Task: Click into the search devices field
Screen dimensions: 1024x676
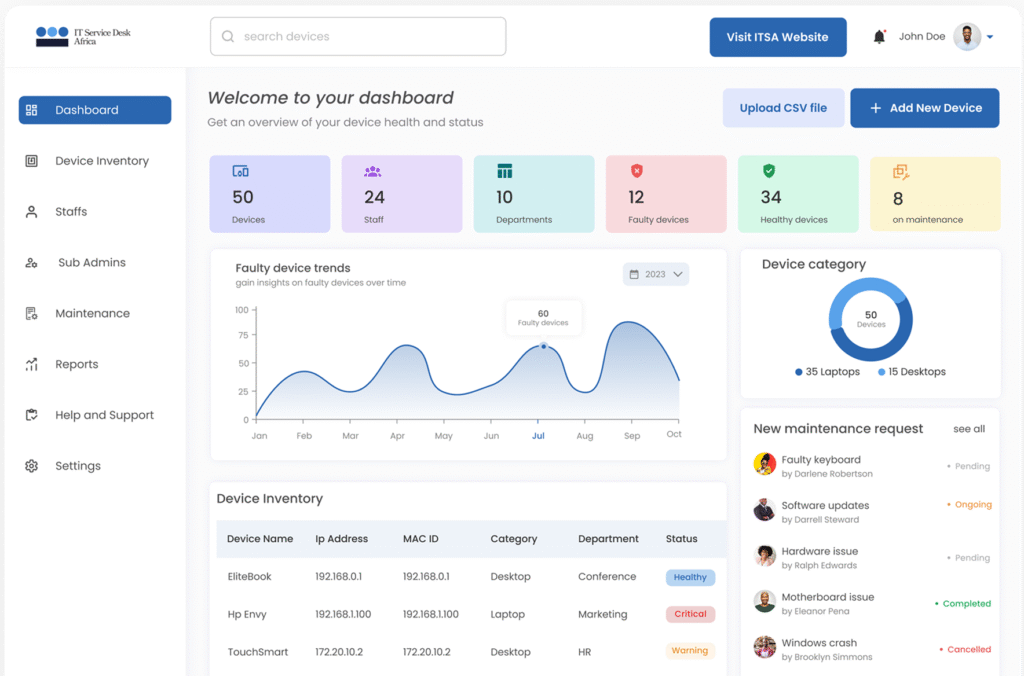Action: (x=370, y=37)
